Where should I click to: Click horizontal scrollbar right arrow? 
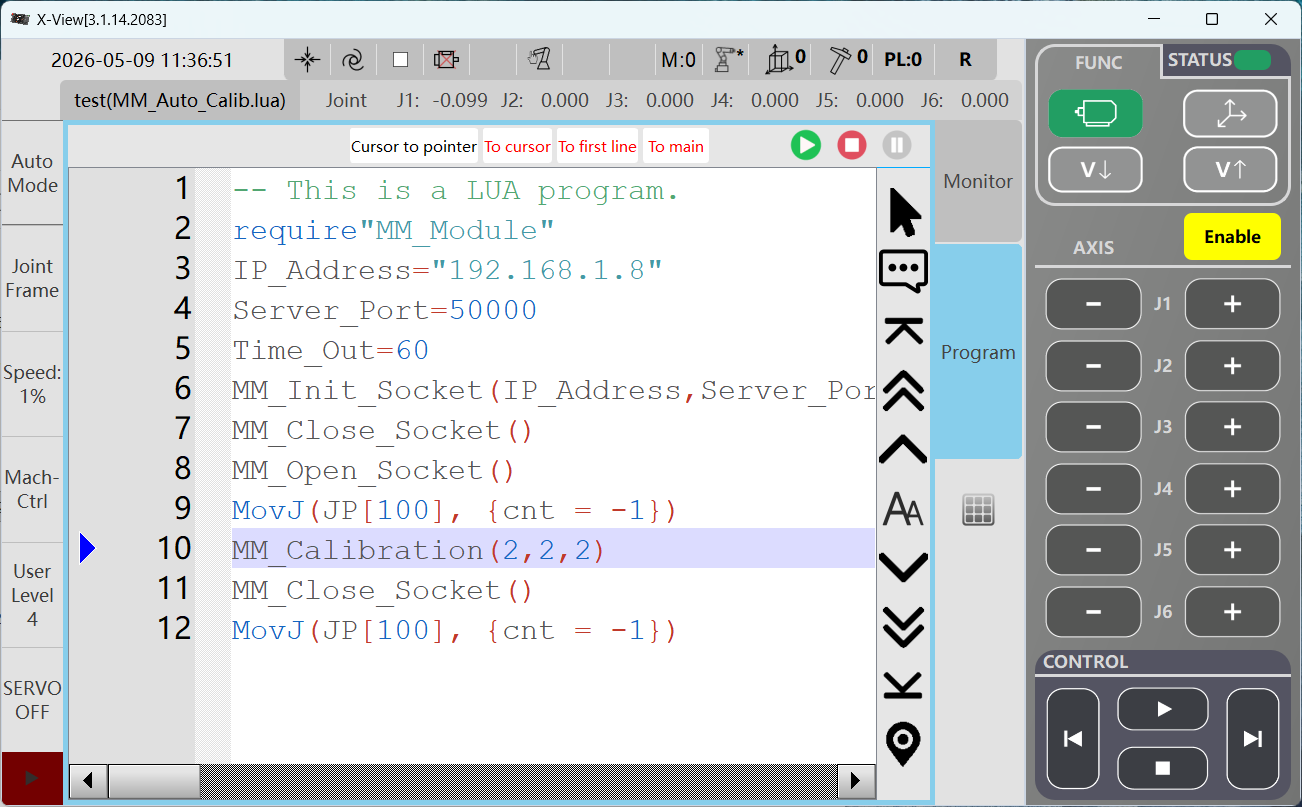pos(856,780)
